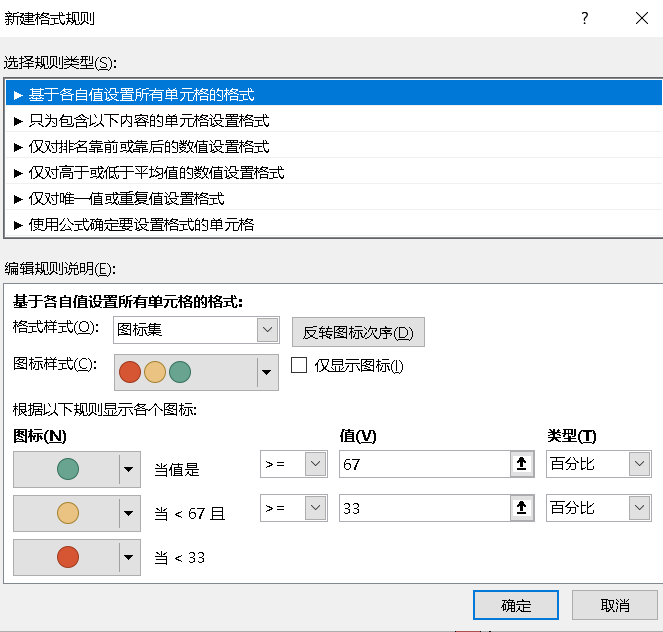The image size is (663, 632).
Task: Select 仅对唯一值或重复值设置格式 rule
Action: click(334, 198)
